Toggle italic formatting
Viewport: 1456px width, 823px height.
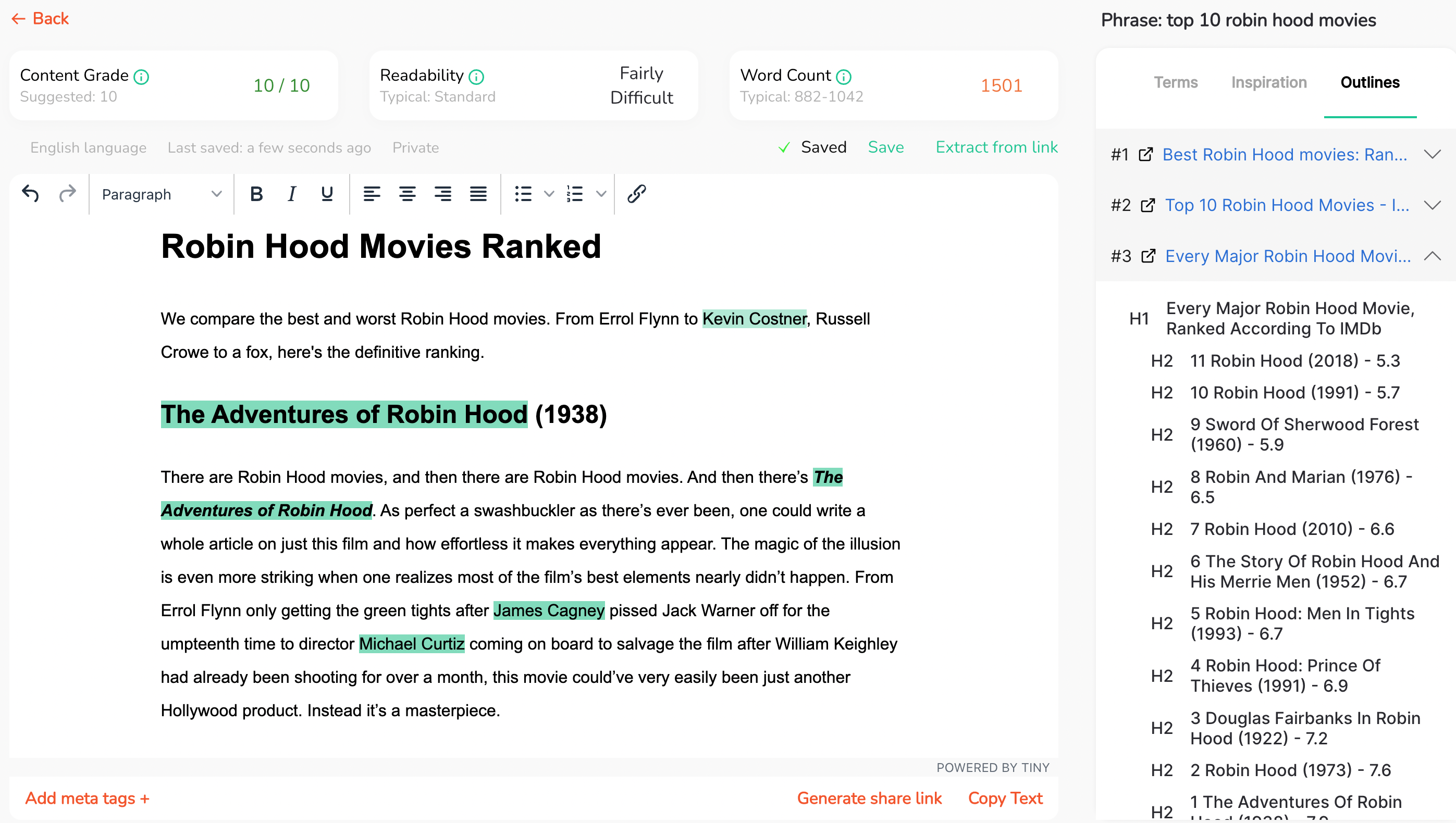click(x=292, y=194)
